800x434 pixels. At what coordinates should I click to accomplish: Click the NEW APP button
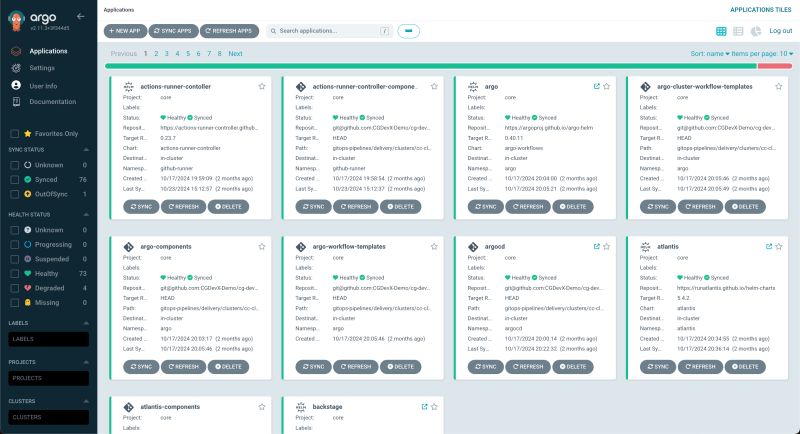click(x=125, y=31)
